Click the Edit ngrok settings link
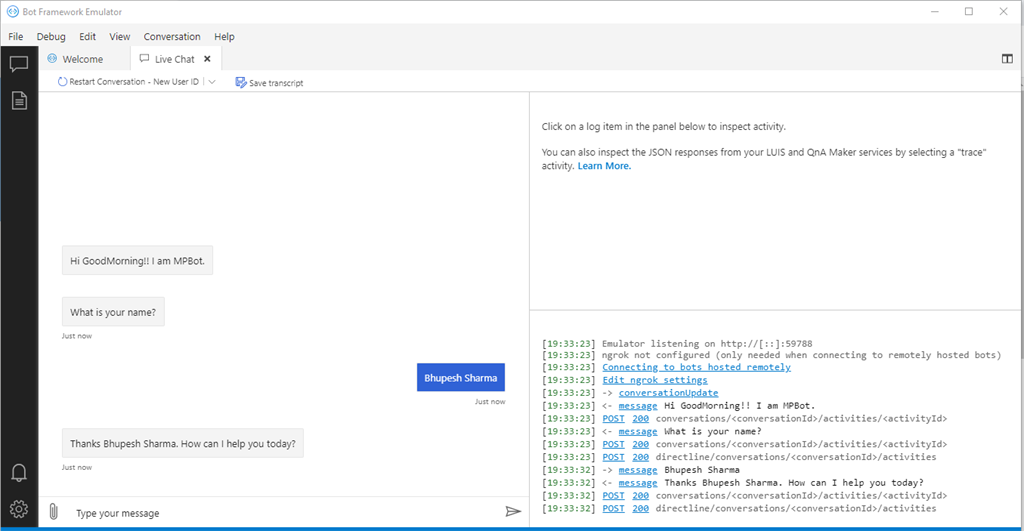 pyautogui.click(x=654, y=379)
